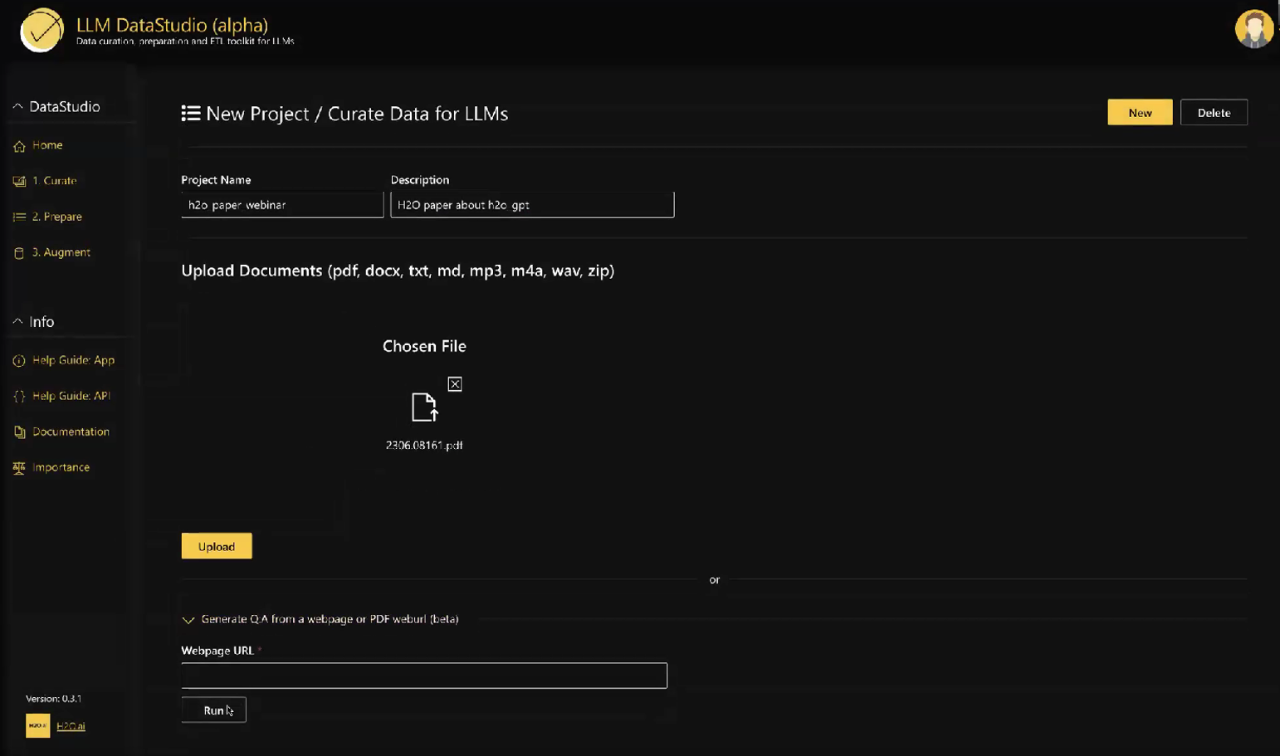
Task: Click the Prepare list icon in sidebar
Action: click(x=19, y=217)
